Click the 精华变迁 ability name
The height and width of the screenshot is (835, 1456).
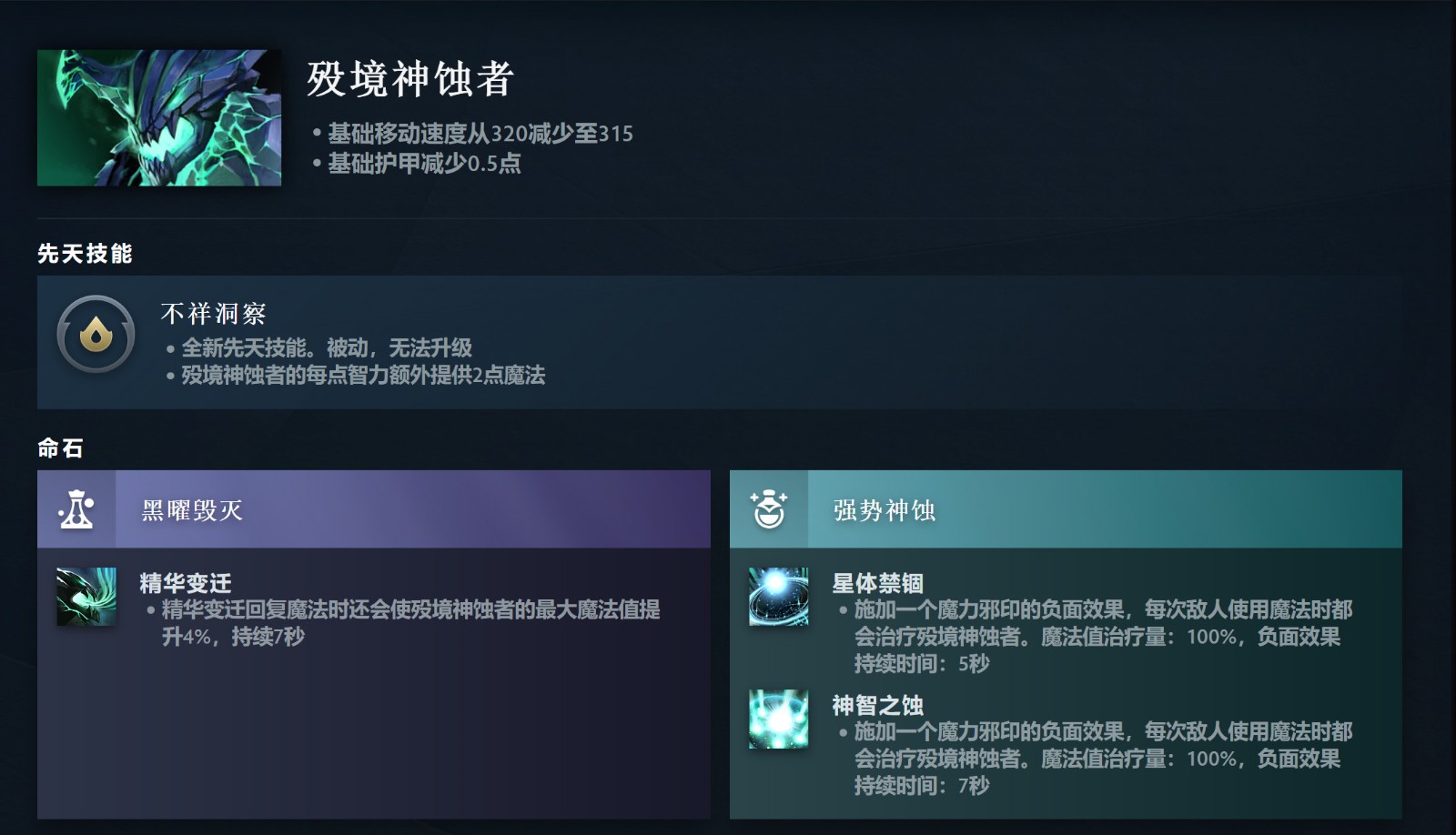(x=186, y=582)
